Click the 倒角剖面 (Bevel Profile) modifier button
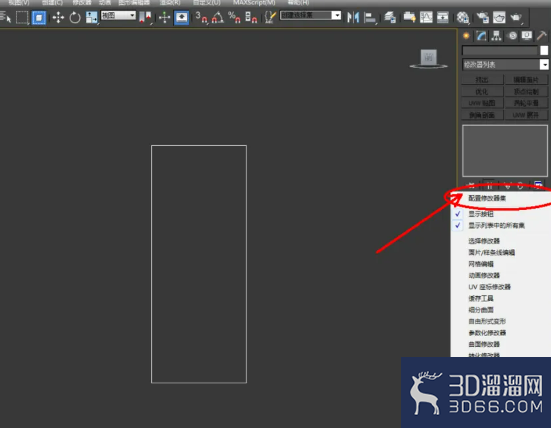551x428 pixels. [x=482, y=115]
